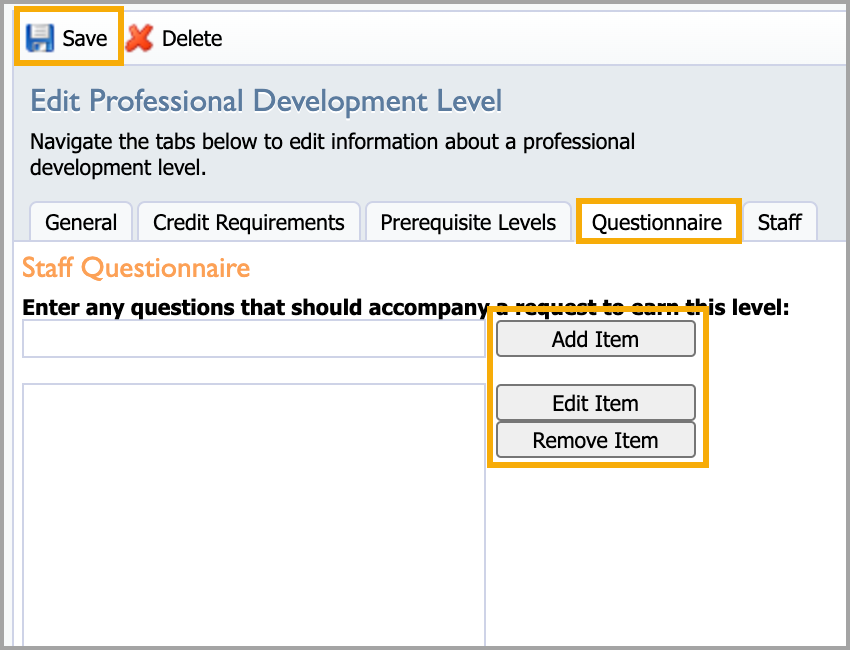Select the Questionnaire tab

(657, 222)
